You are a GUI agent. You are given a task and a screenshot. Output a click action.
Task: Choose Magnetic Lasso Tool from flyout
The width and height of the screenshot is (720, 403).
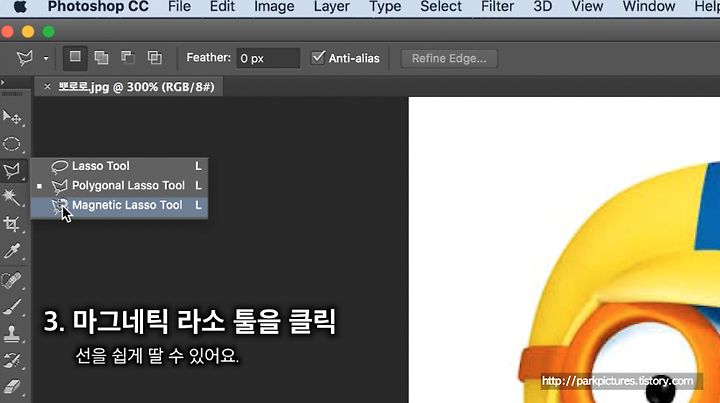pyautogui.click(x=119, y=205)
